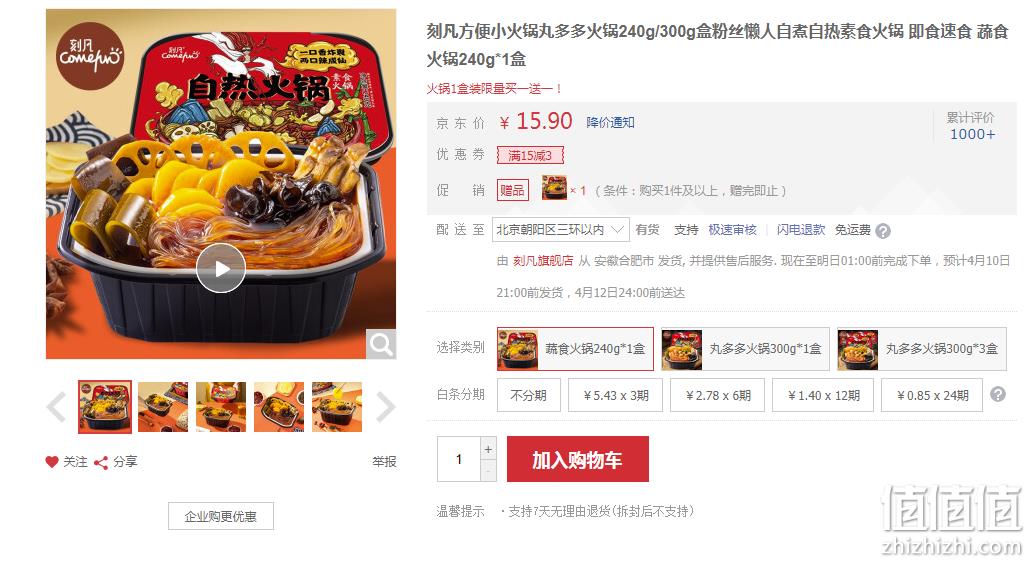
Task: Select the ¥5.43 x 3期 installment option
Action: coord(615,395)
